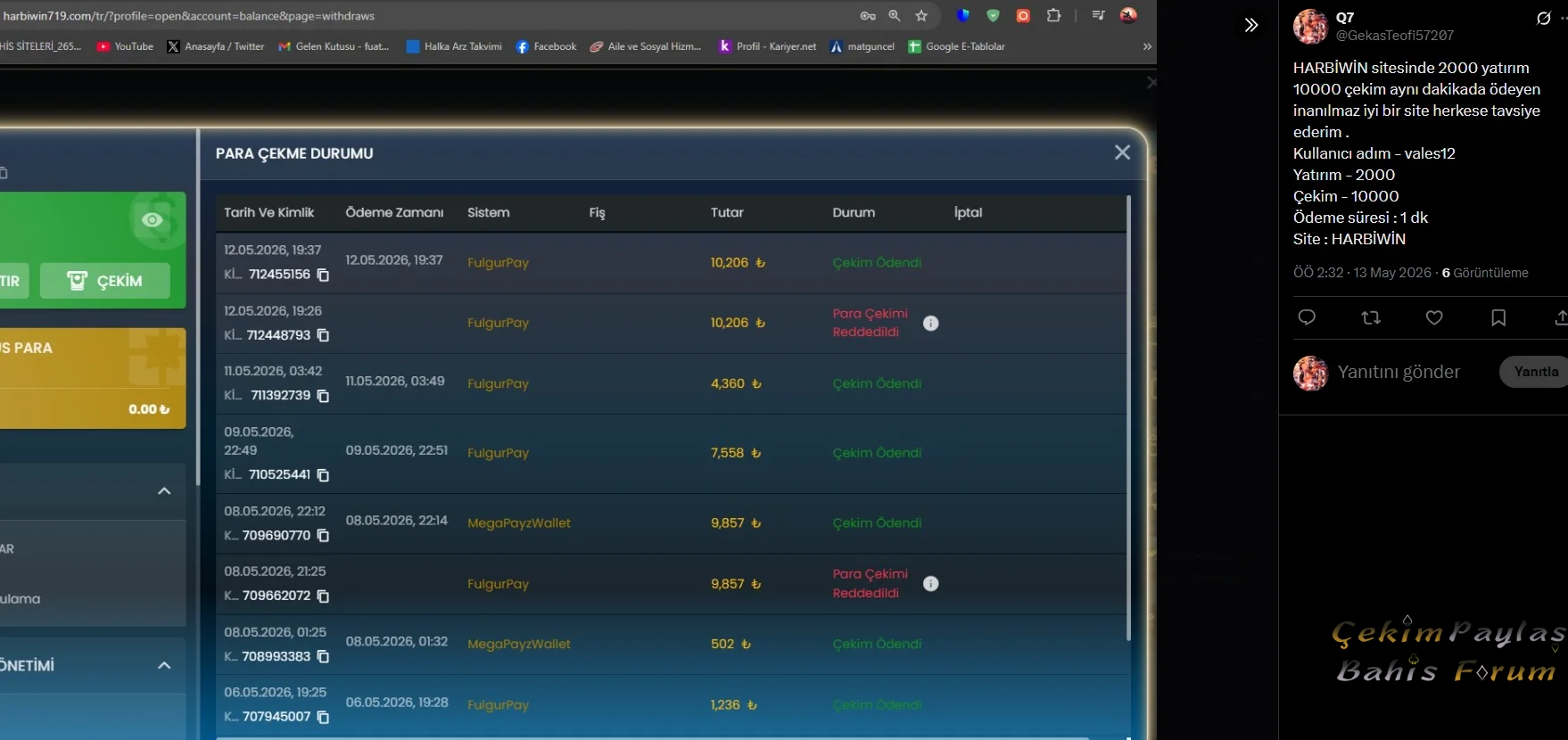Viewport: 1568px width, 740px height.
Task: Collapse the ÖNETİMİ sidebar section
Action: point(164,665)
